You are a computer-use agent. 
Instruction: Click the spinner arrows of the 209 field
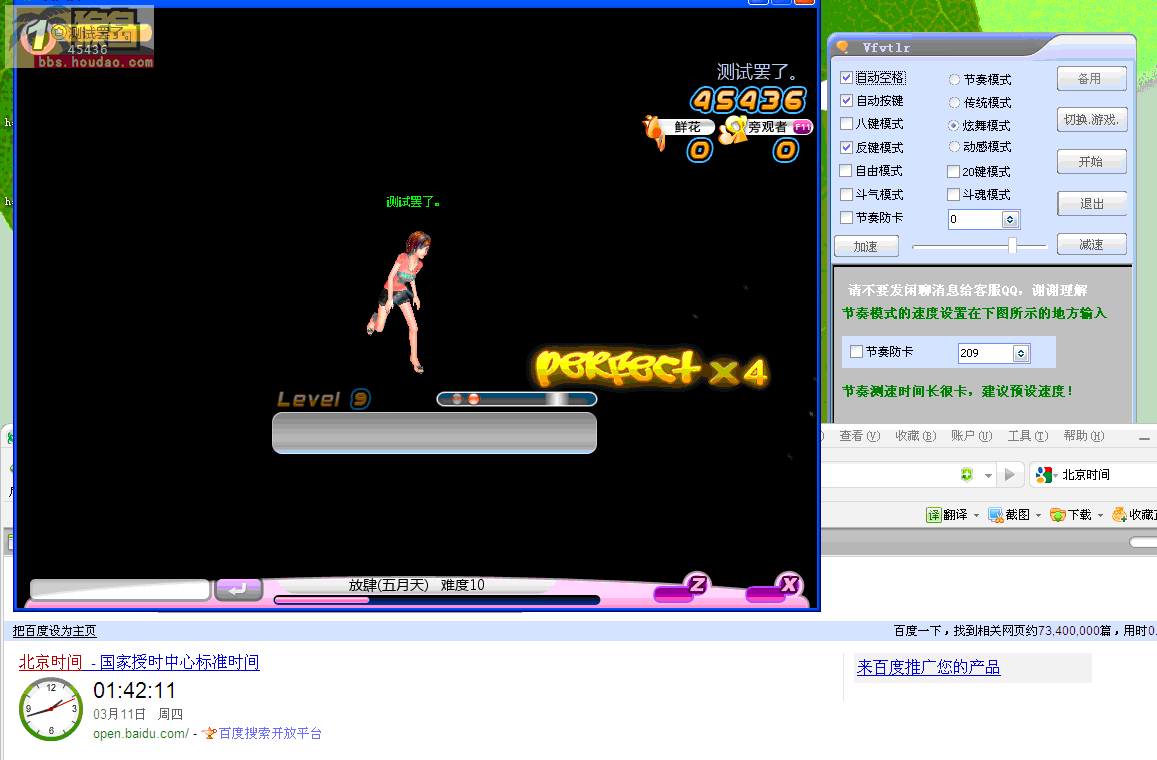pos(1021,353)
